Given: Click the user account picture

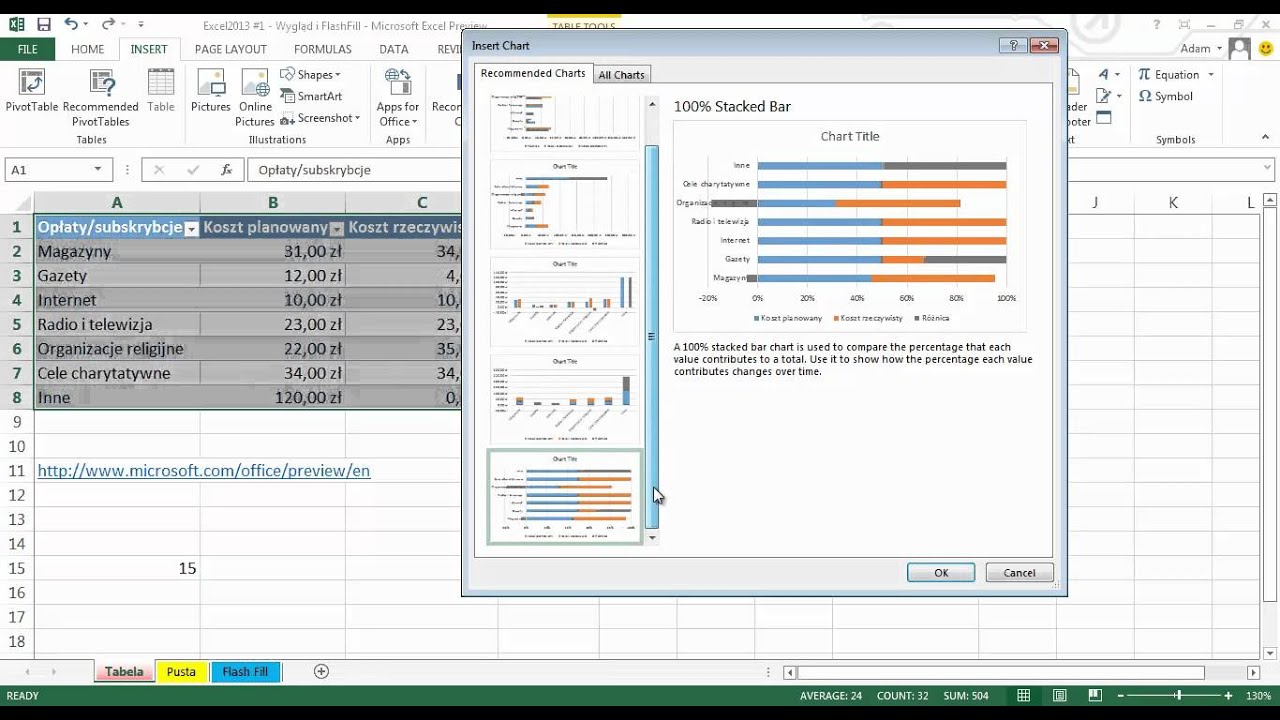Looking at the screenshot, I should (1240, 48).
